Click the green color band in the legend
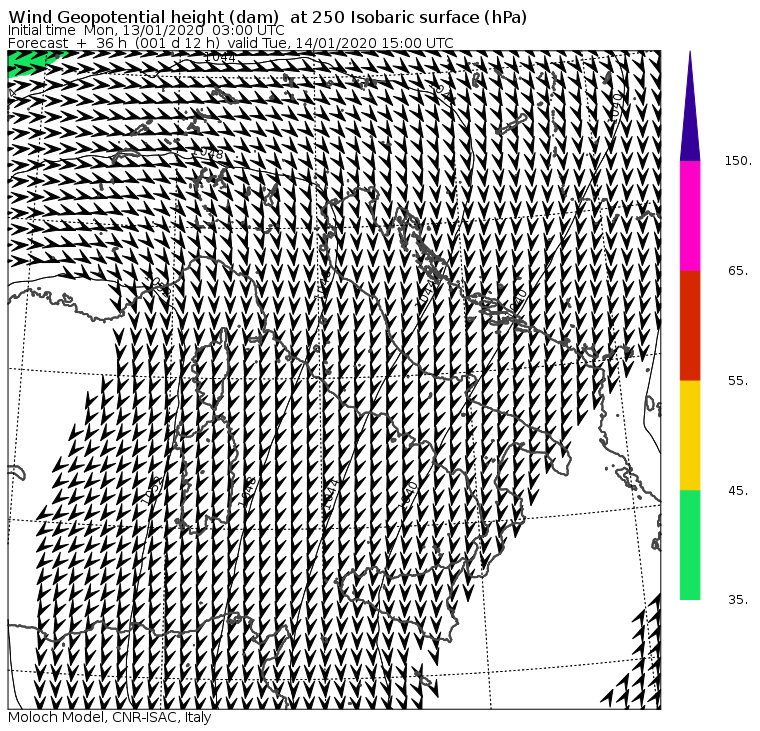 (x=690, y=545)
